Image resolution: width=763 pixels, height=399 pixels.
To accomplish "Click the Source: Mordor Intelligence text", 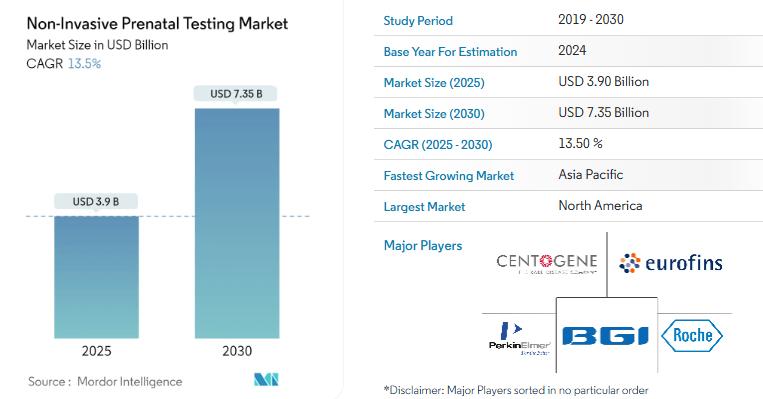I will click(105, 381).
